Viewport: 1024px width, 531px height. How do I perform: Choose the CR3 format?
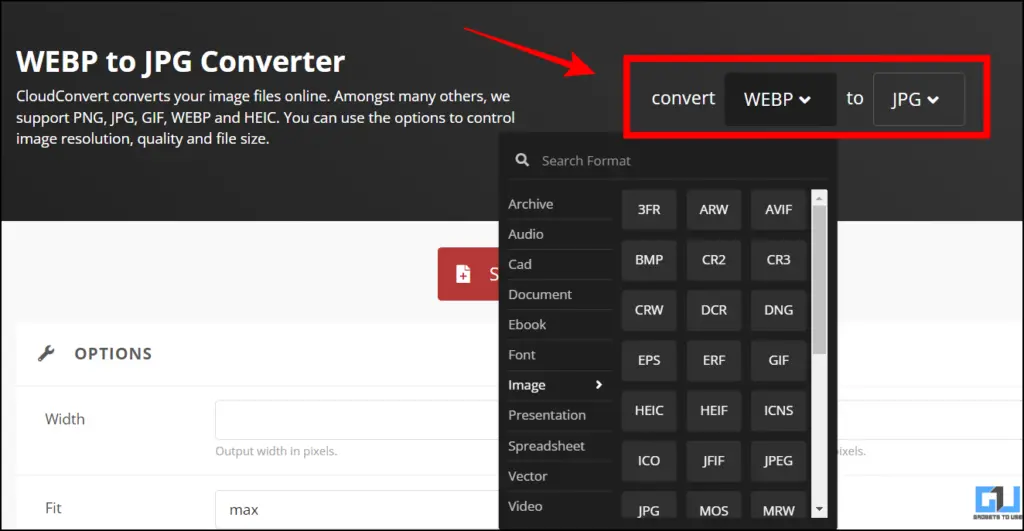pyautogui.click(x=778, y=260)
